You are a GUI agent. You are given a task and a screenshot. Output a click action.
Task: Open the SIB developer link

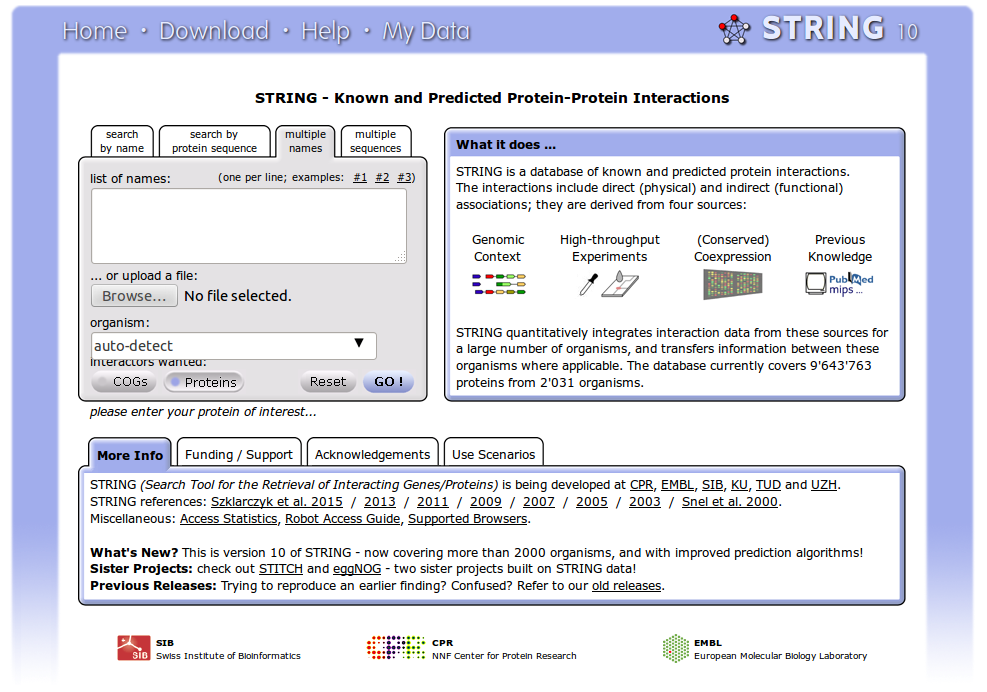pyautogui.click(x=712, y=485)
